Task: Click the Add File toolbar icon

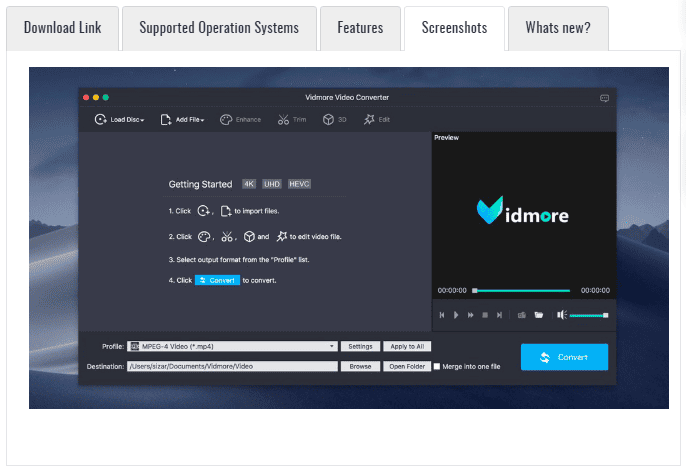Action: click(166, 119)
